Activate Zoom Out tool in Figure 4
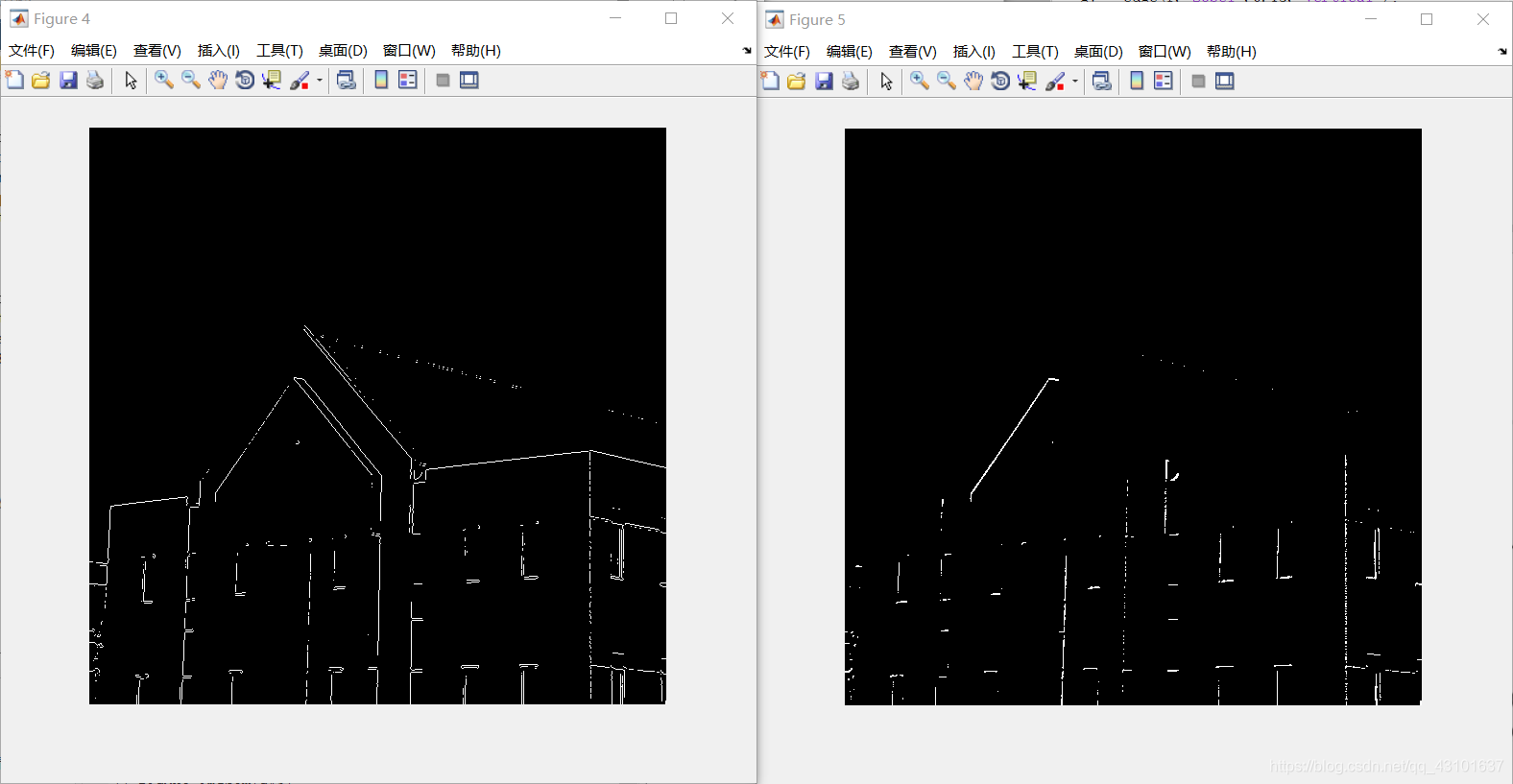The width and height of the screenshot is (1513, 784). [x=191, y=80]
